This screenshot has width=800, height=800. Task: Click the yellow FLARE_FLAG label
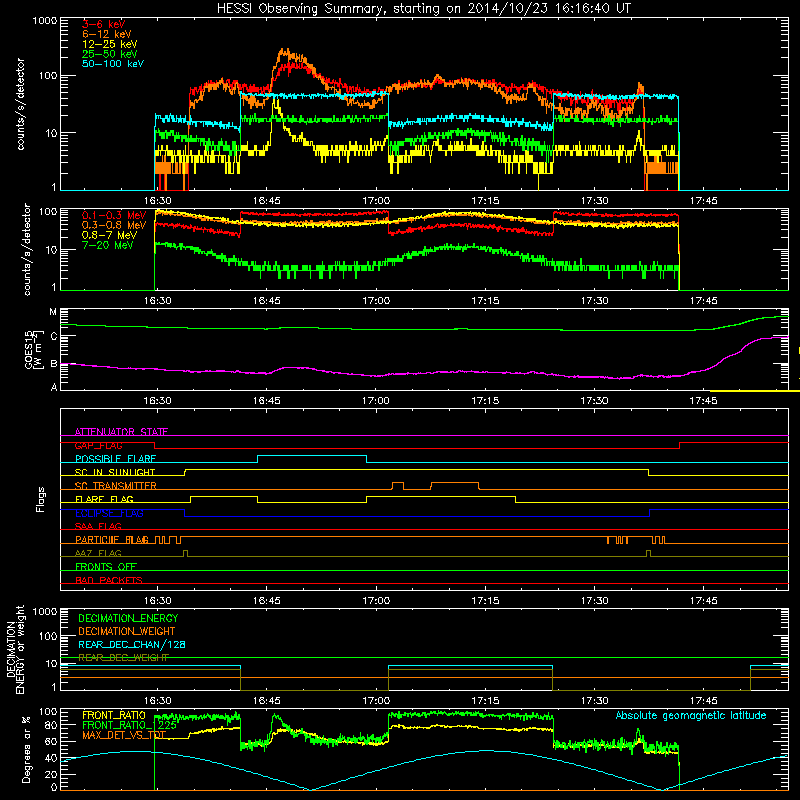click(x=104, y=499)
